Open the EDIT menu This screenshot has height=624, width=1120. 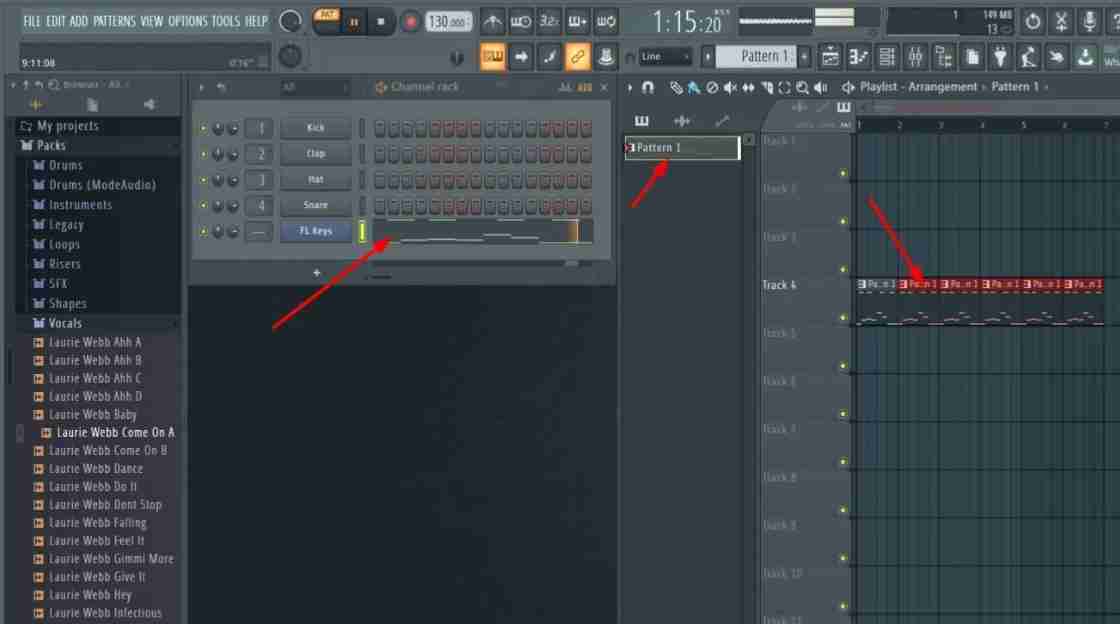(56, 21)
